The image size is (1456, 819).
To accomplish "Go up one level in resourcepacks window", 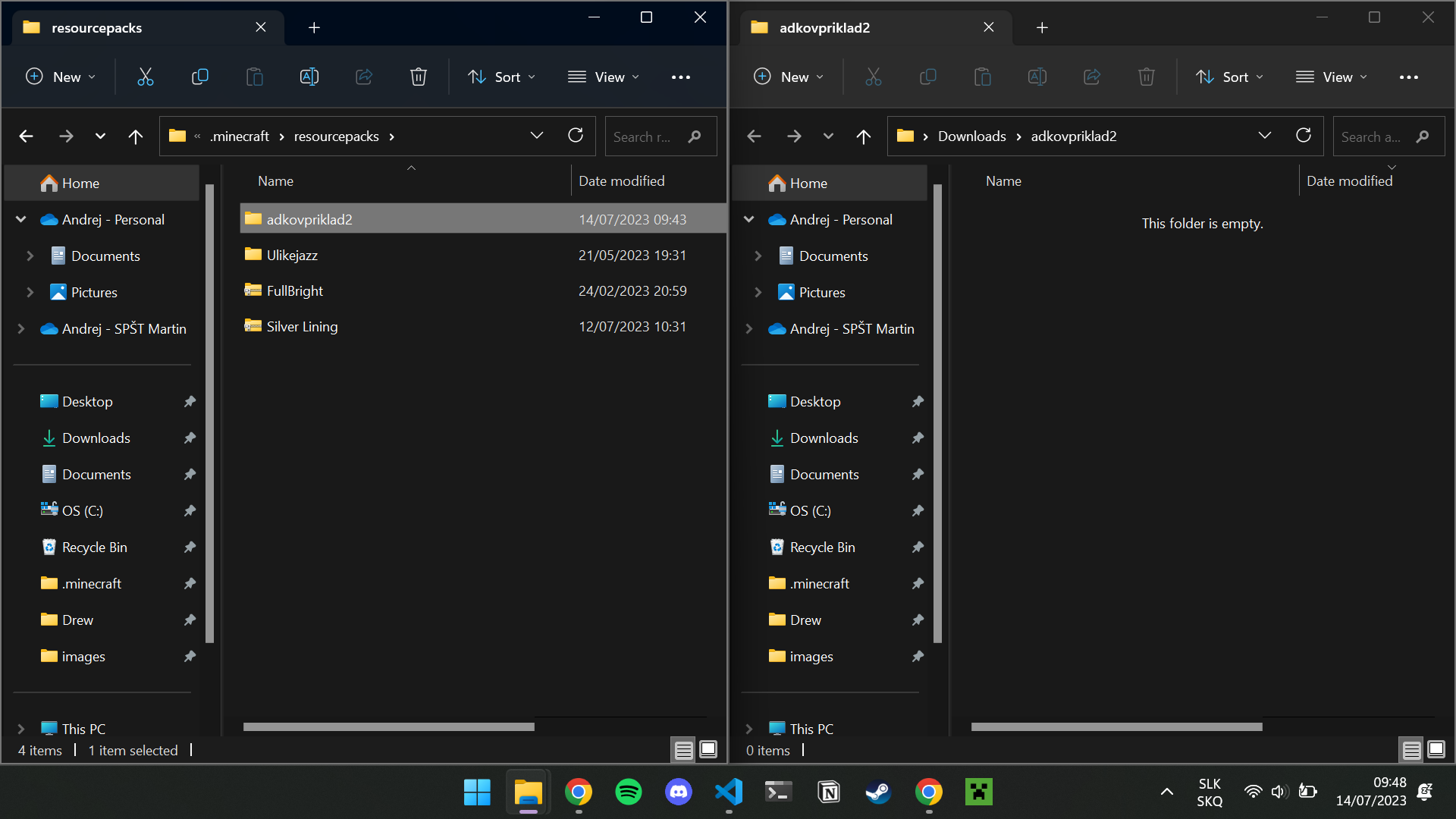I will [x=135, y=136].
